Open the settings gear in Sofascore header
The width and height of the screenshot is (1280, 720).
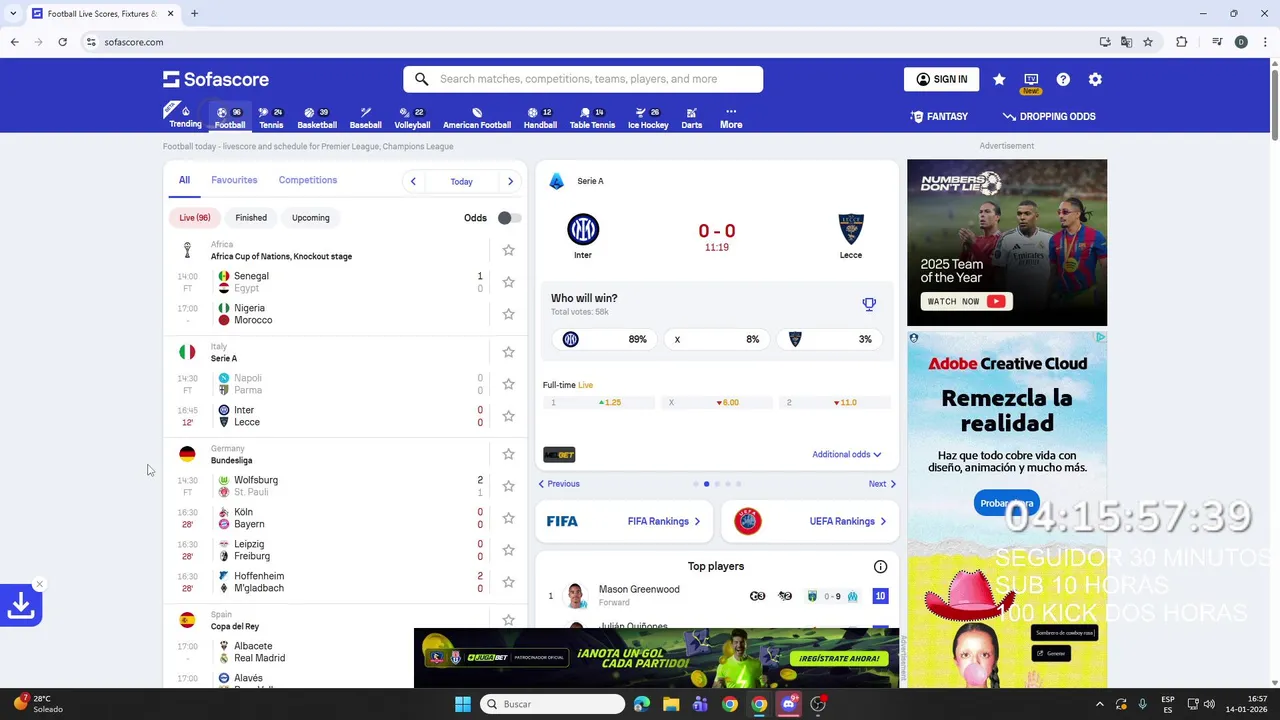1095,79
